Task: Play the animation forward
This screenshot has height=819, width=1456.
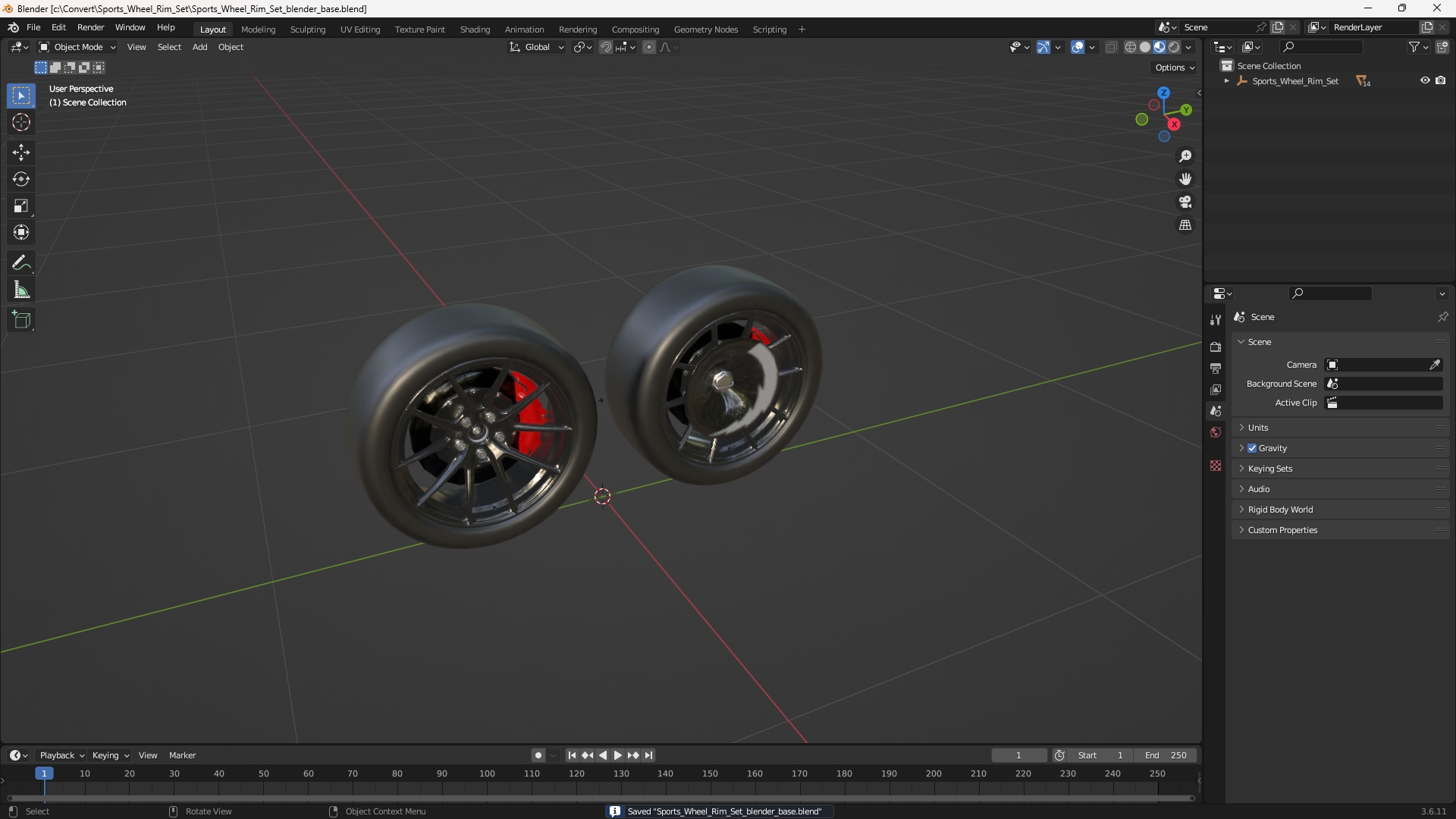Action: (617, 755)
